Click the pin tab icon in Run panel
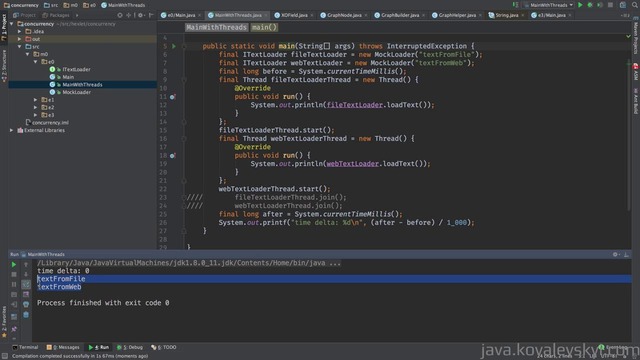The width and height of the screenshot is (640, 360). tap(13, 329)
